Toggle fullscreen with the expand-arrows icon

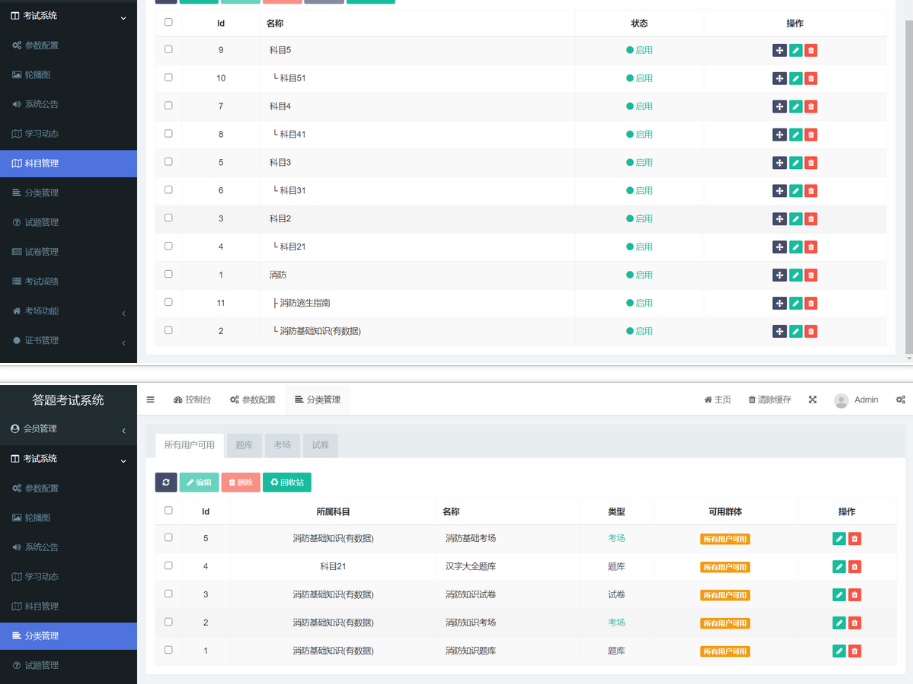point(812,399)
